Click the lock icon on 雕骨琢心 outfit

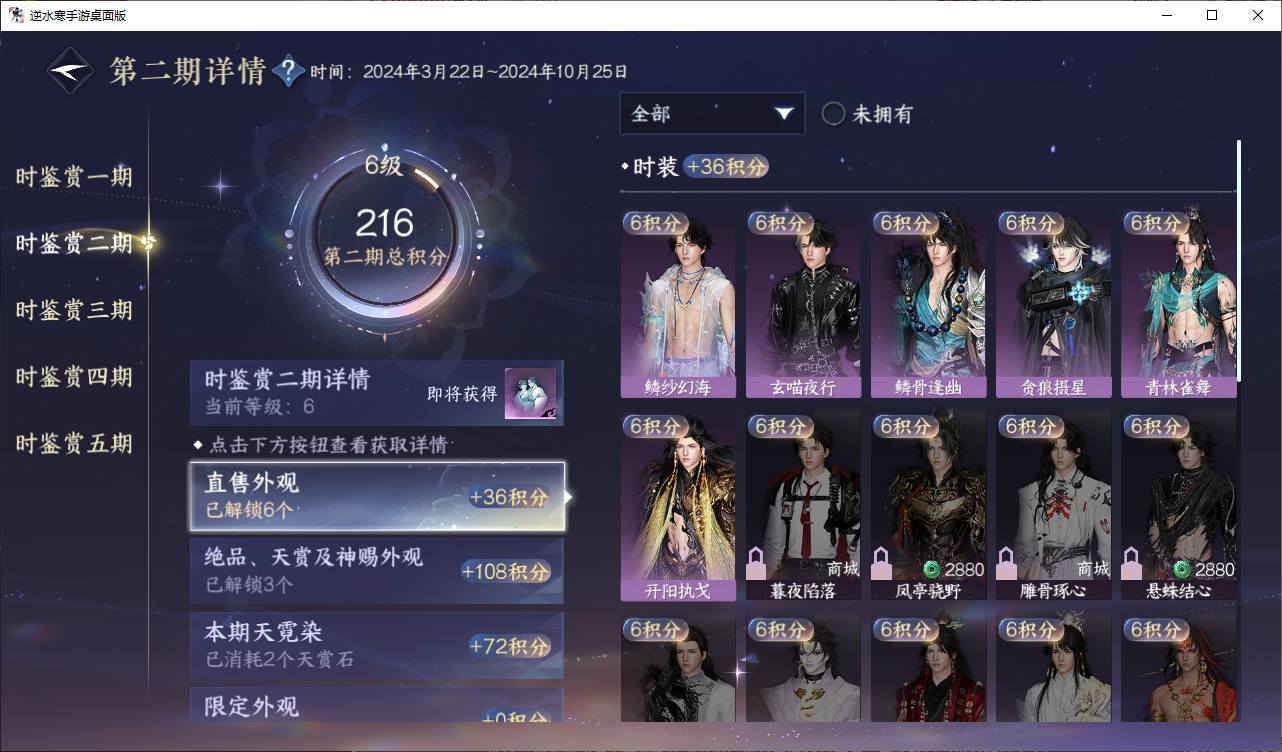1007,562
